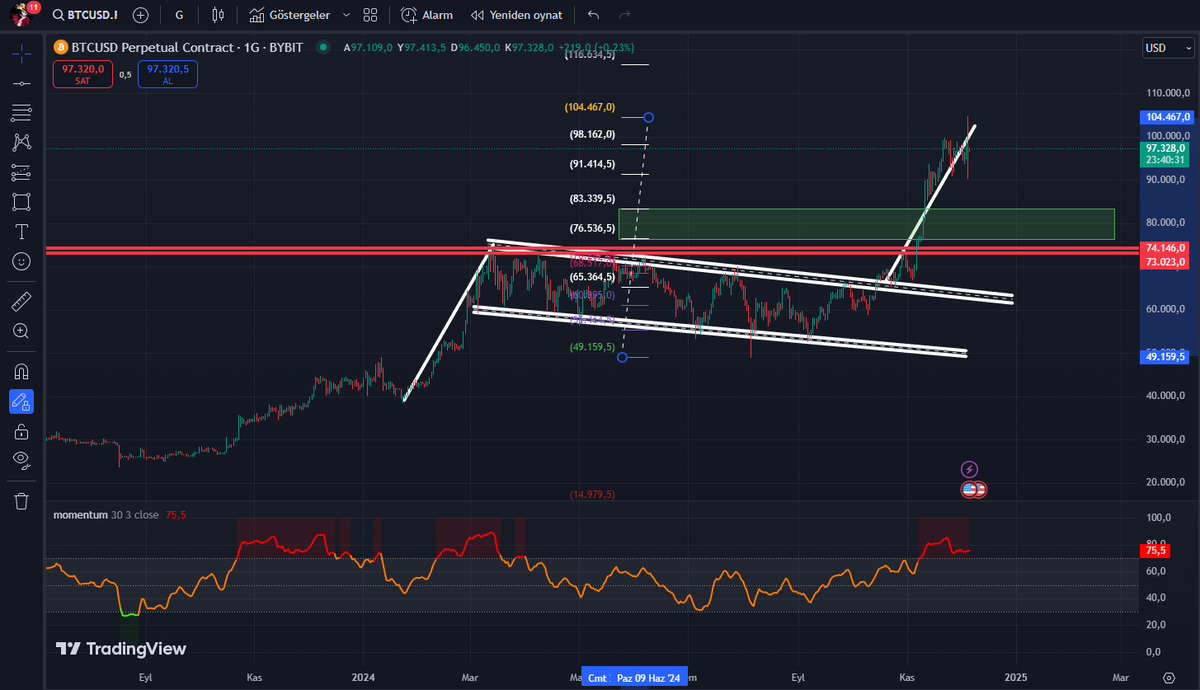Image resolution: width=1200 pixels, height=690 pixels.
Task: Remove drawings with the trash icon
Action: (21, 500)
